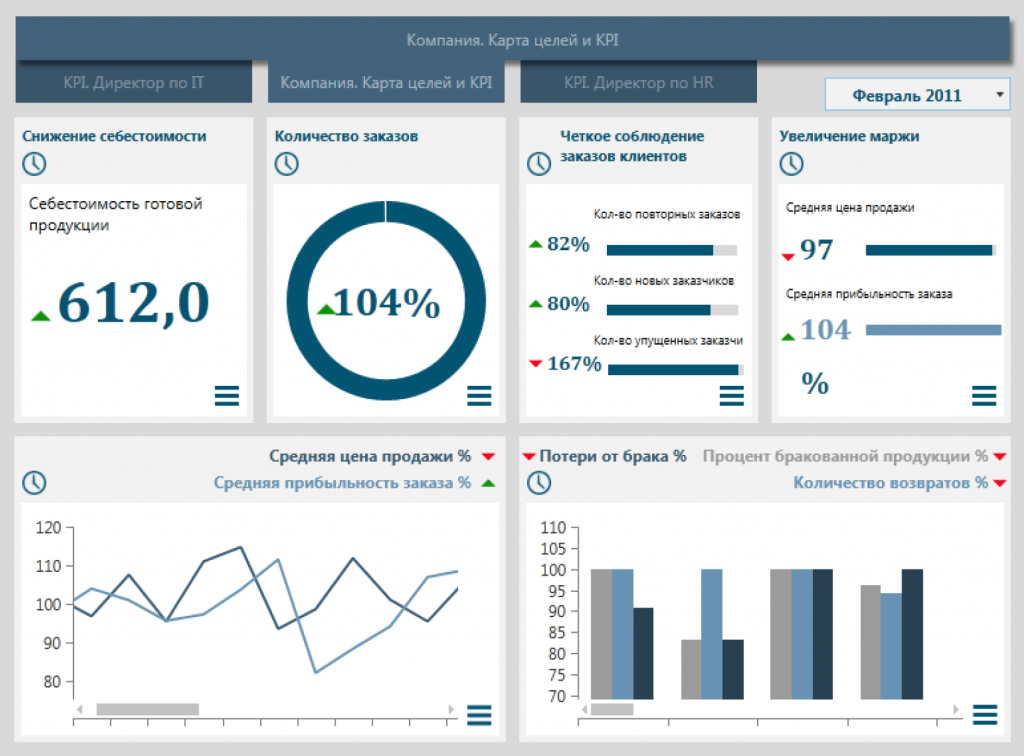Click the line chart horizontal scrollbar thumb

tap(148, 709)
